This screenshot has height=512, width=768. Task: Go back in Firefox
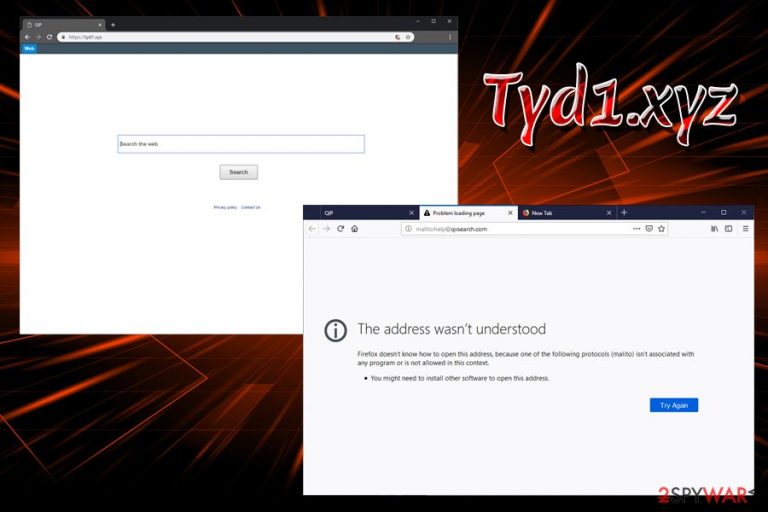pos(312,228)
